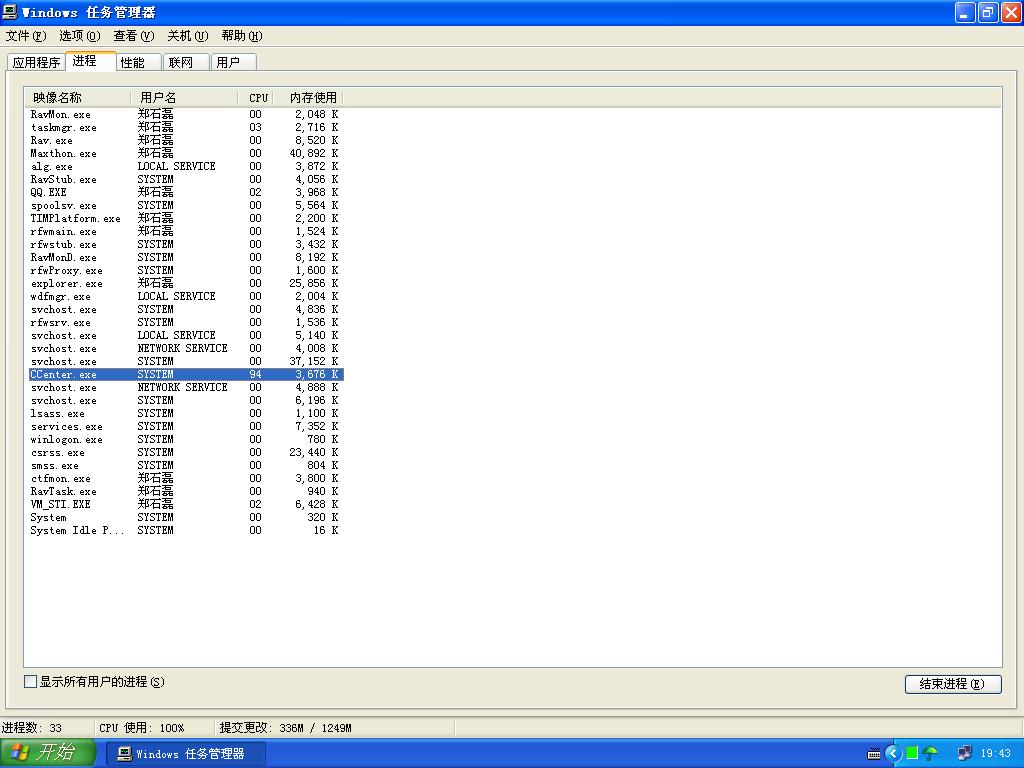Select the rfwProxy.exe process row
Viewport: 1024px width, 768px height.
pyautogui.click(x=185, y=270)
